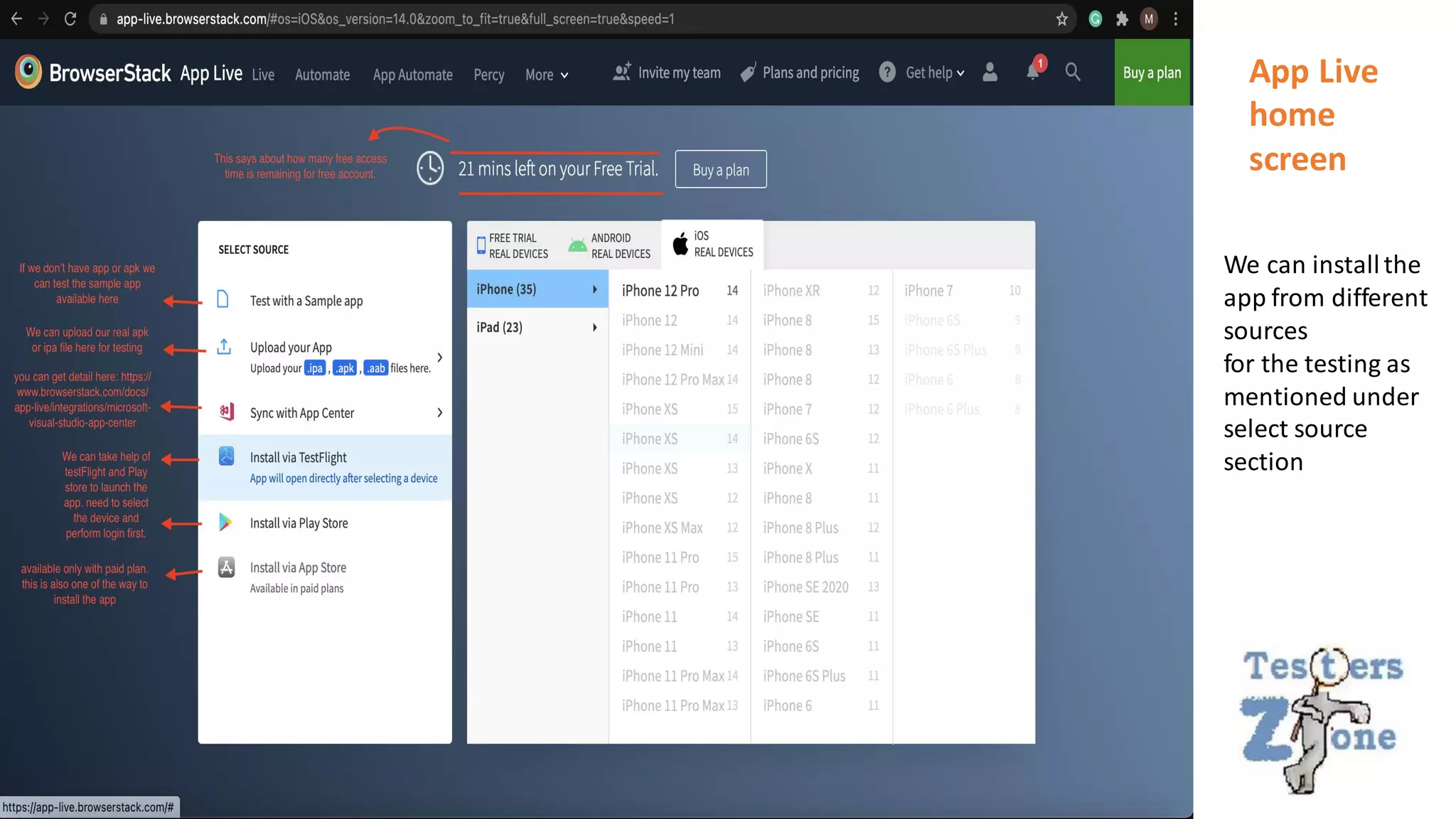The image size is (1456, 819).
Task: Reload the page with refresh icon
Action: [x=70, y=19]
